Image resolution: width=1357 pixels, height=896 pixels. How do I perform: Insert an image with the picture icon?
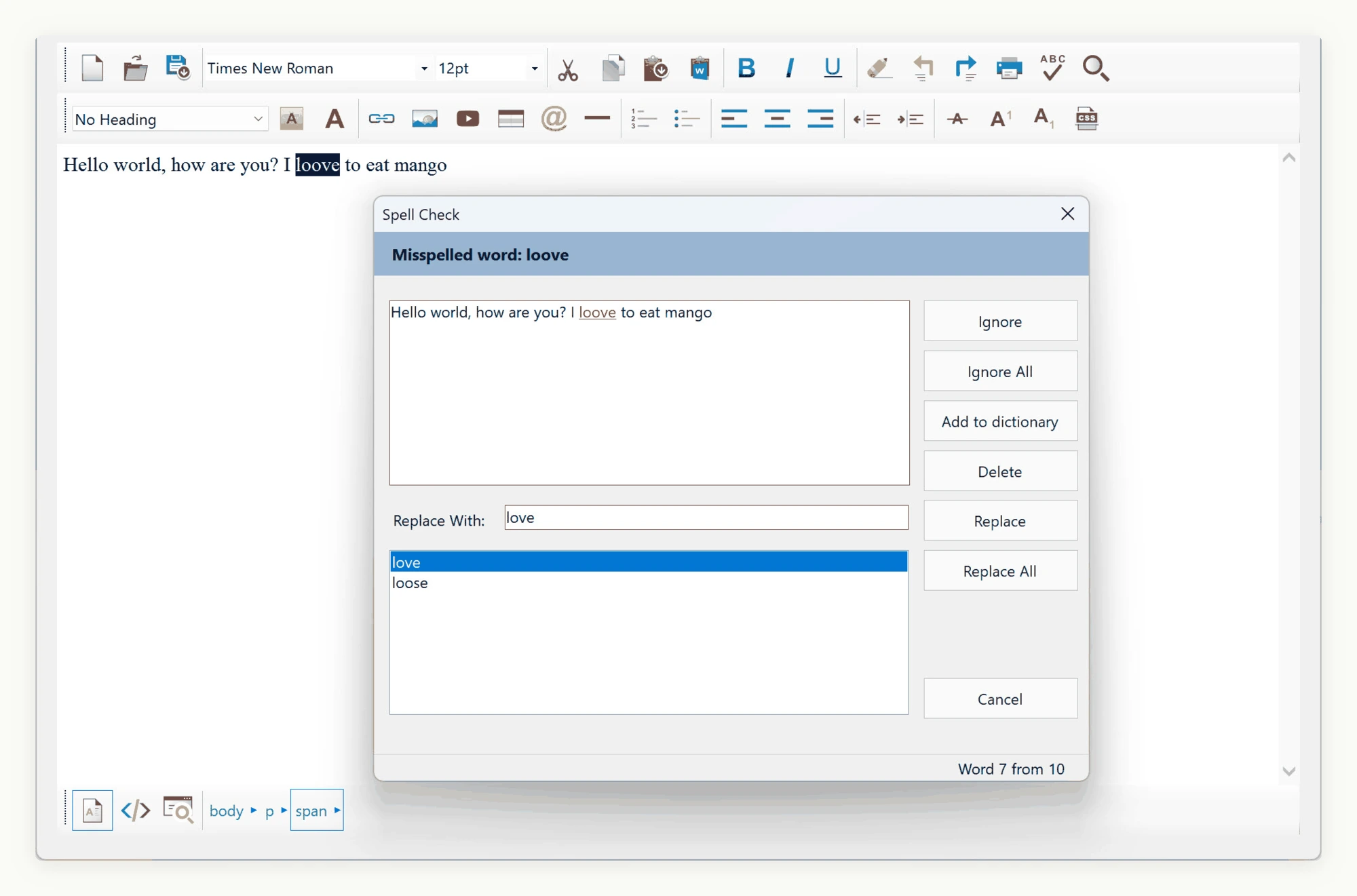(425, 119)
